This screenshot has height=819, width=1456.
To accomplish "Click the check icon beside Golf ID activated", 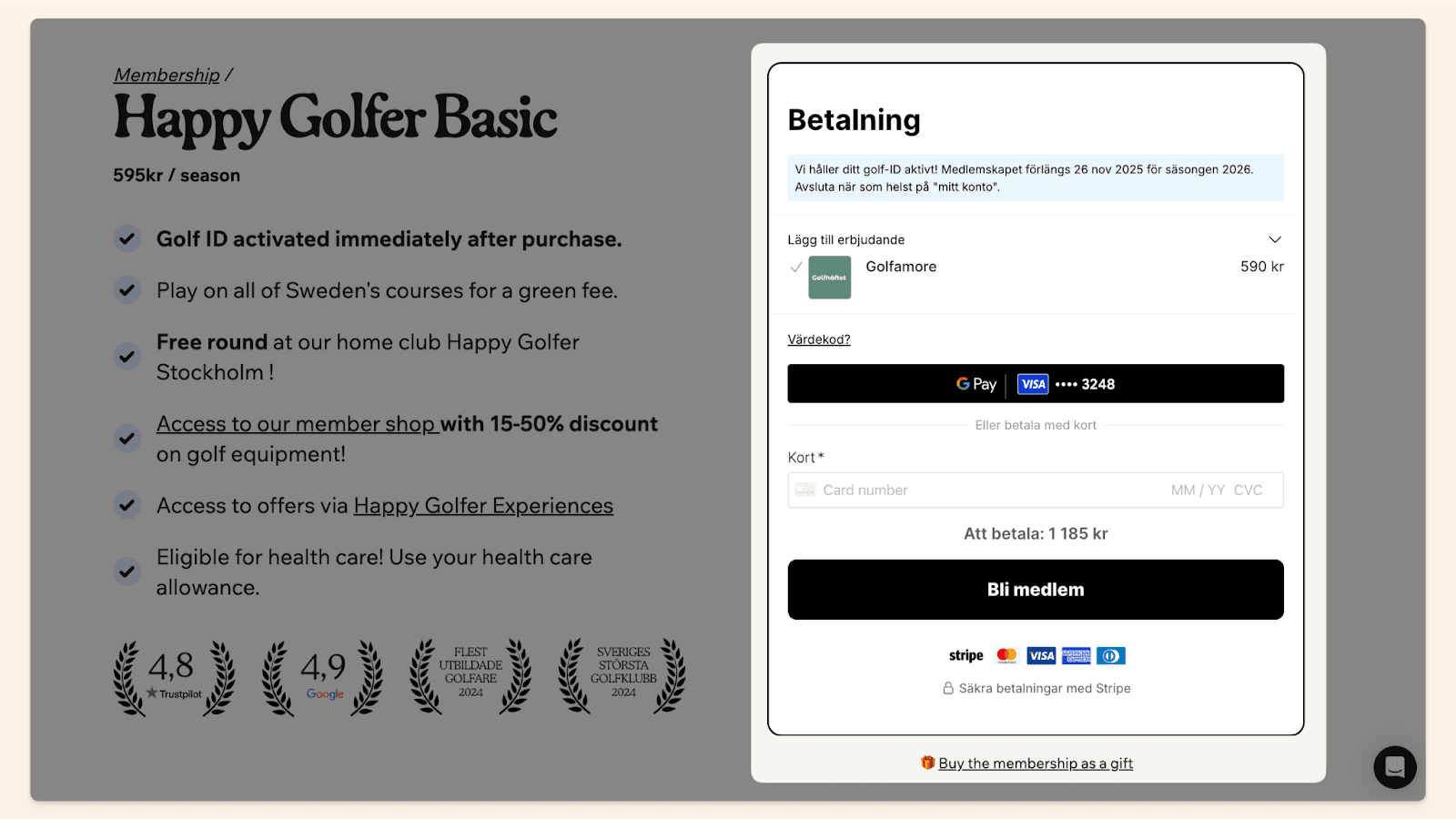I will pos(127,239).
